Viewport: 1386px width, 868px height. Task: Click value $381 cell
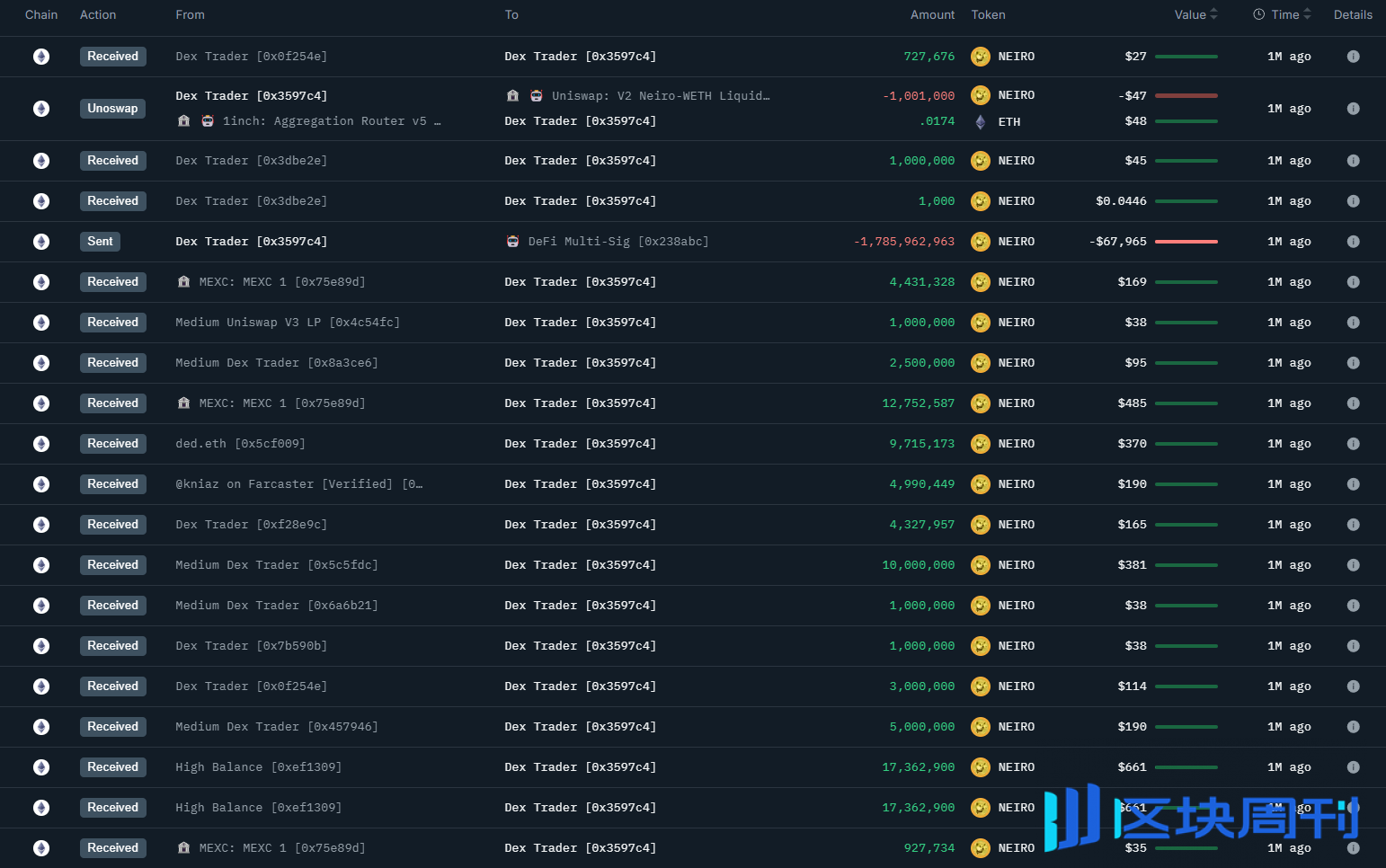click(x=1132, y=565)
